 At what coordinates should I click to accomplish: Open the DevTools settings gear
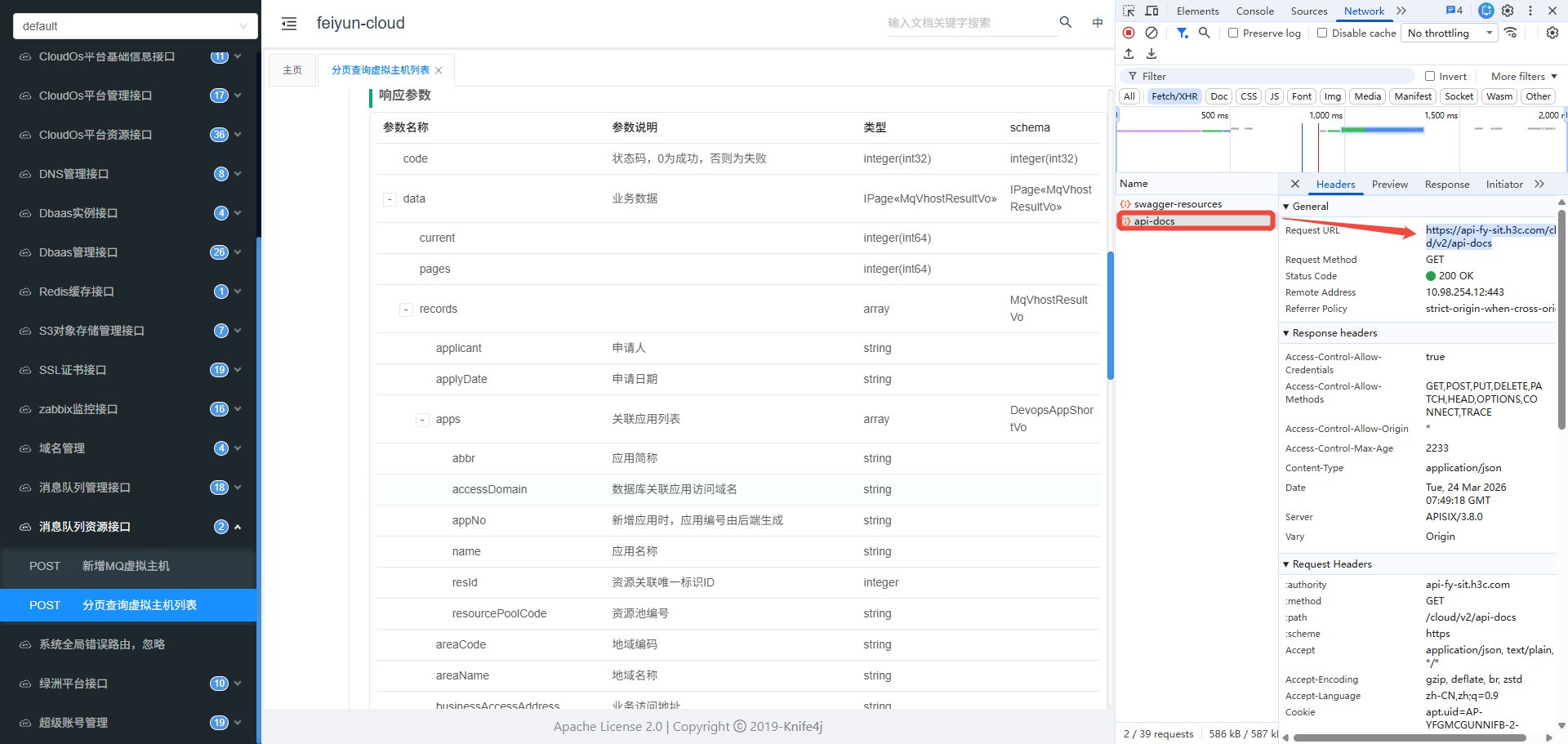(1508, 11)
